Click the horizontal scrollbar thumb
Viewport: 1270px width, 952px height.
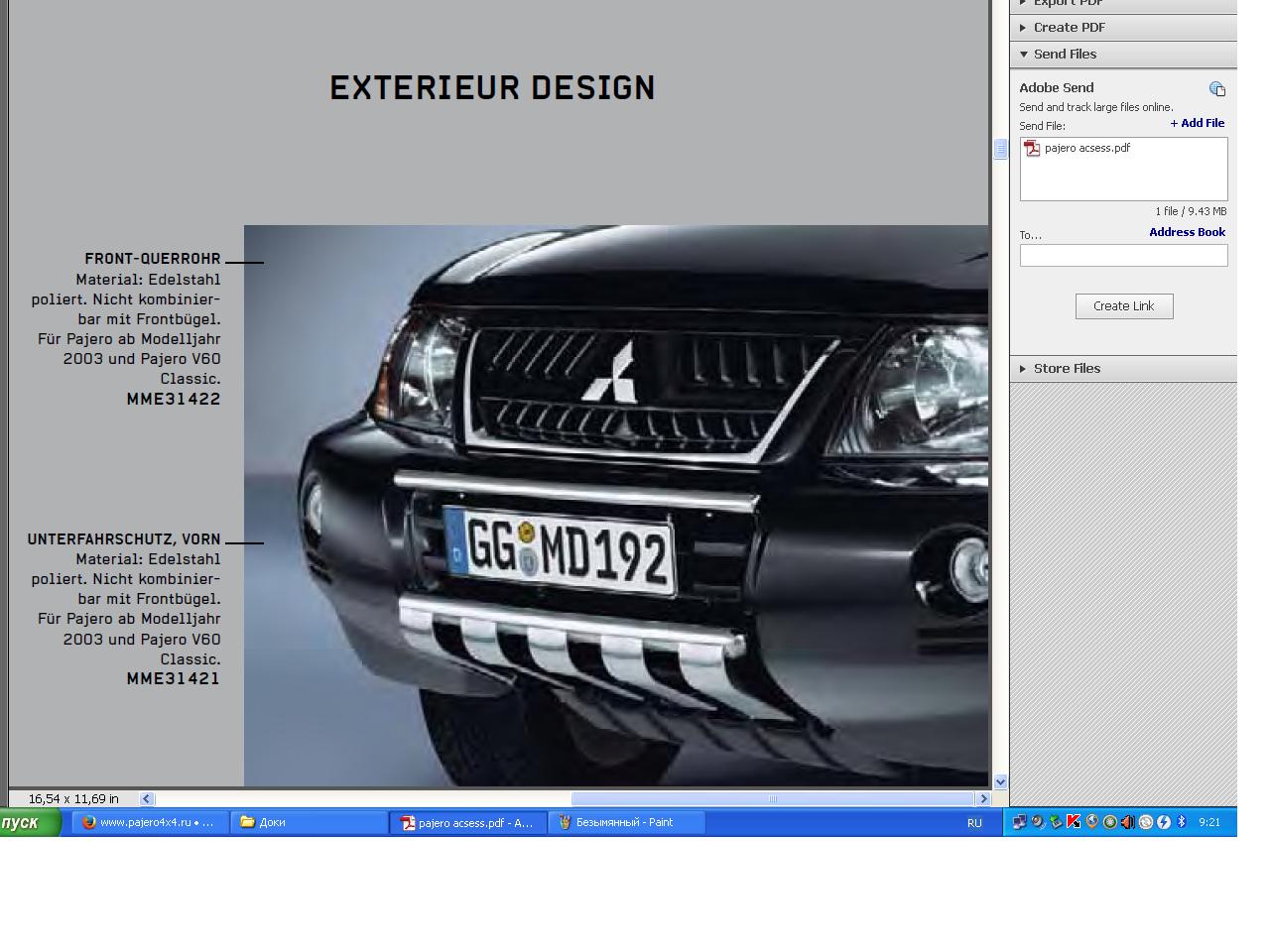772,799
